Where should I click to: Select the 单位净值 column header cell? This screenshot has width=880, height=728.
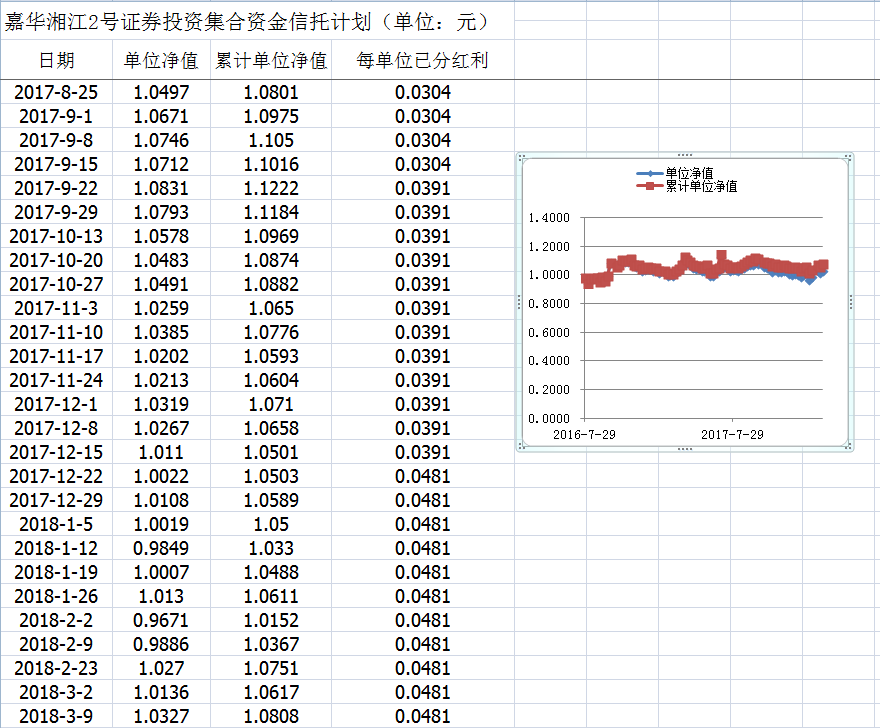click(160, 61)
